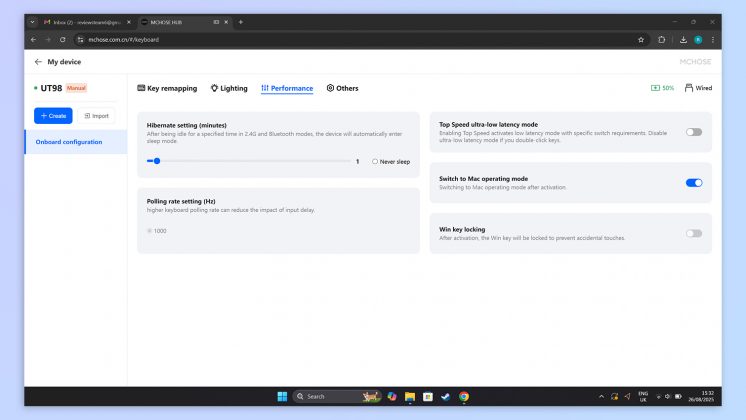This screenshot has height=420, width=746.
Task: Expand the system tray hidden icons chevron
Action: (601, 396)
